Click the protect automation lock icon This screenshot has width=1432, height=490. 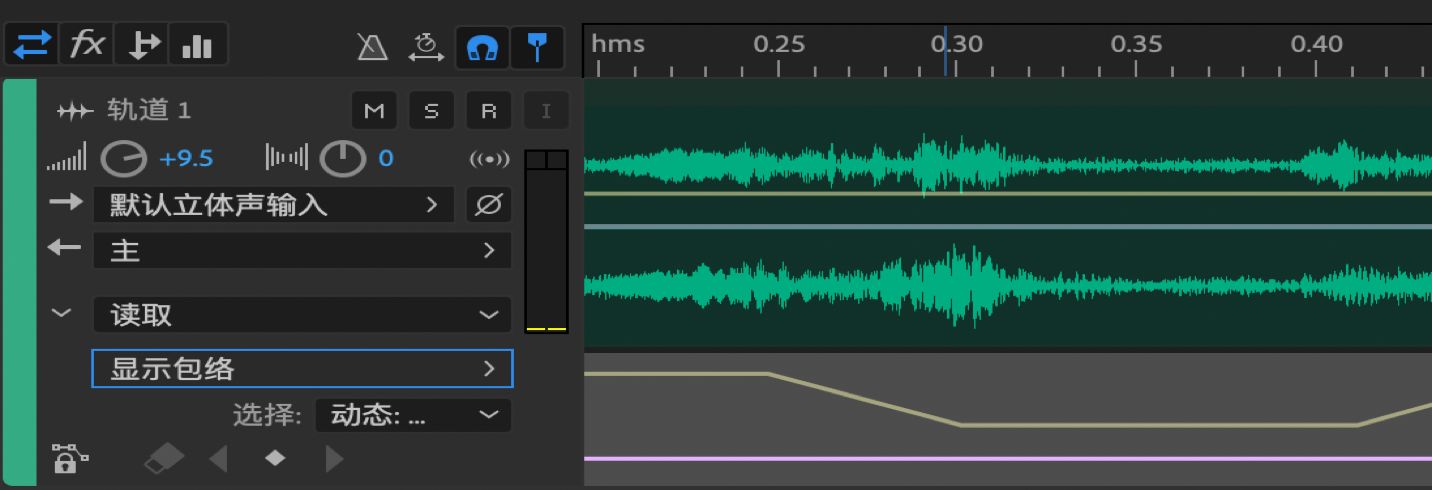click(69, 459)
